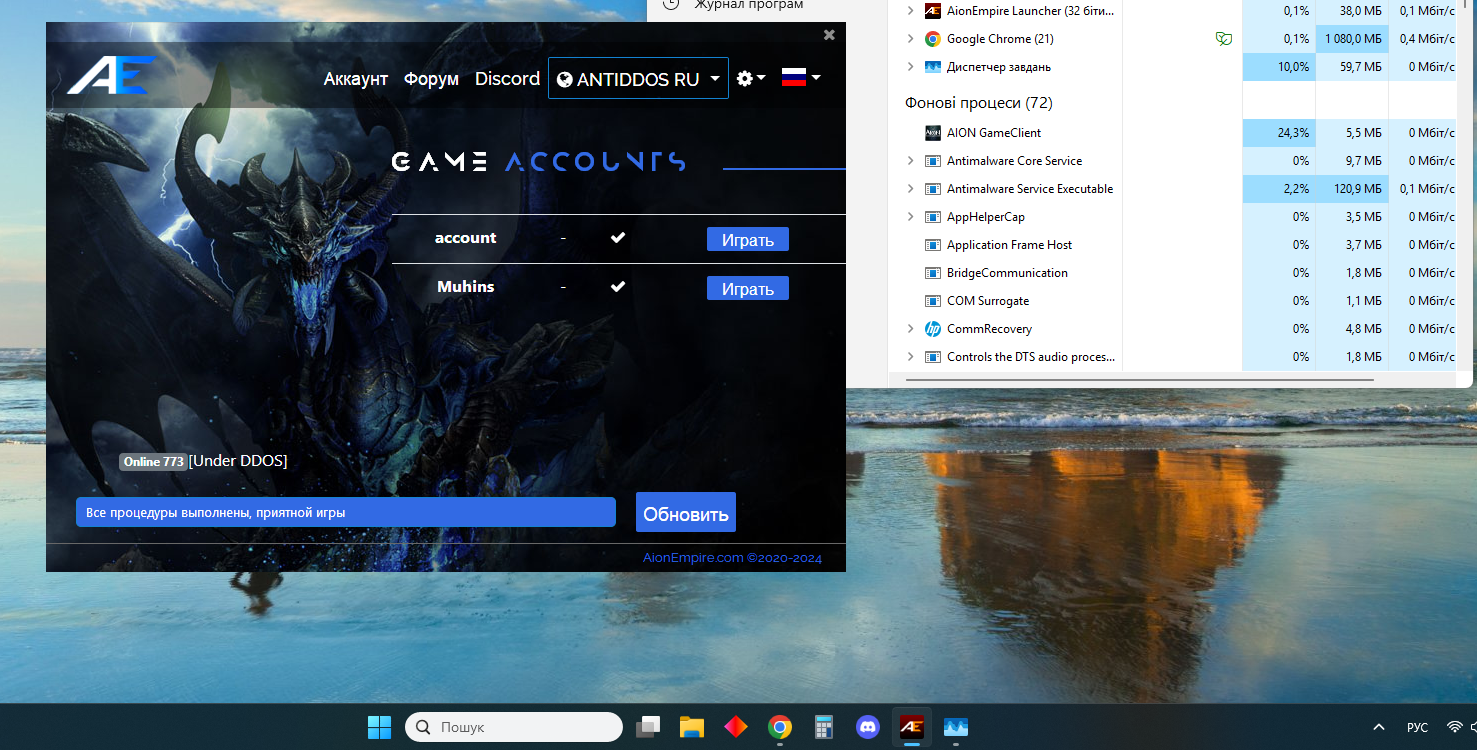Image resolution: width=1477 pixels, height=750 pixels.
Task: Click the AppHelperCap process icon
Action: (932, 217)
